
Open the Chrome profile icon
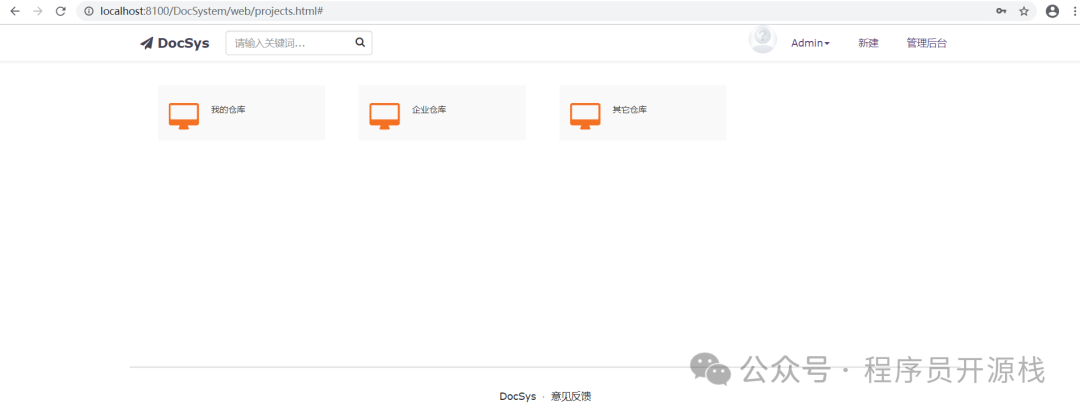1052,11
